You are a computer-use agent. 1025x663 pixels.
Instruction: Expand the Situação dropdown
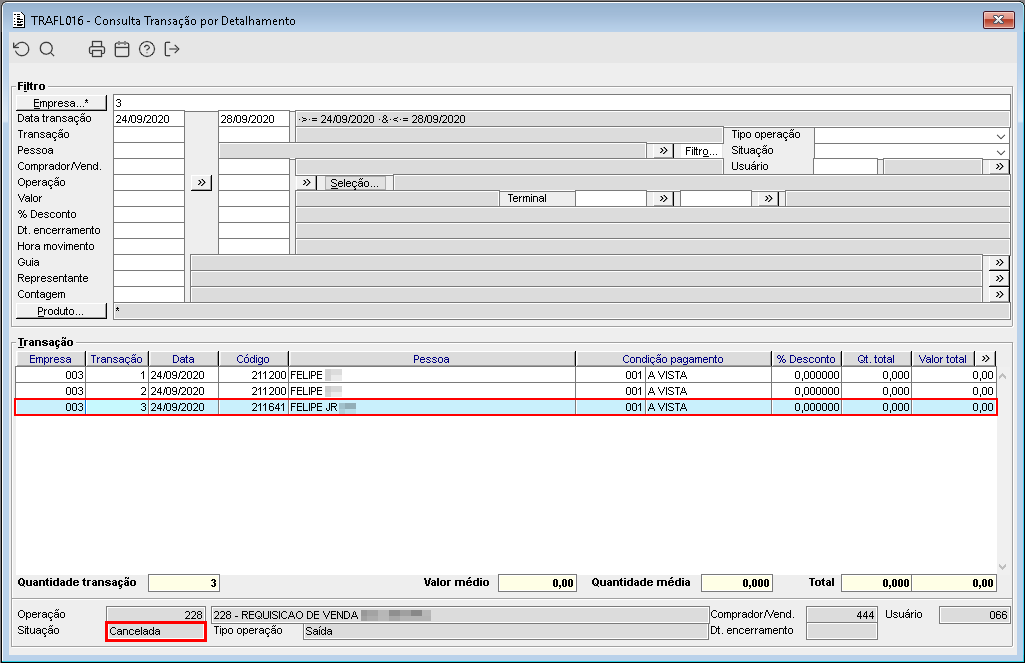tap(1001, 152)
